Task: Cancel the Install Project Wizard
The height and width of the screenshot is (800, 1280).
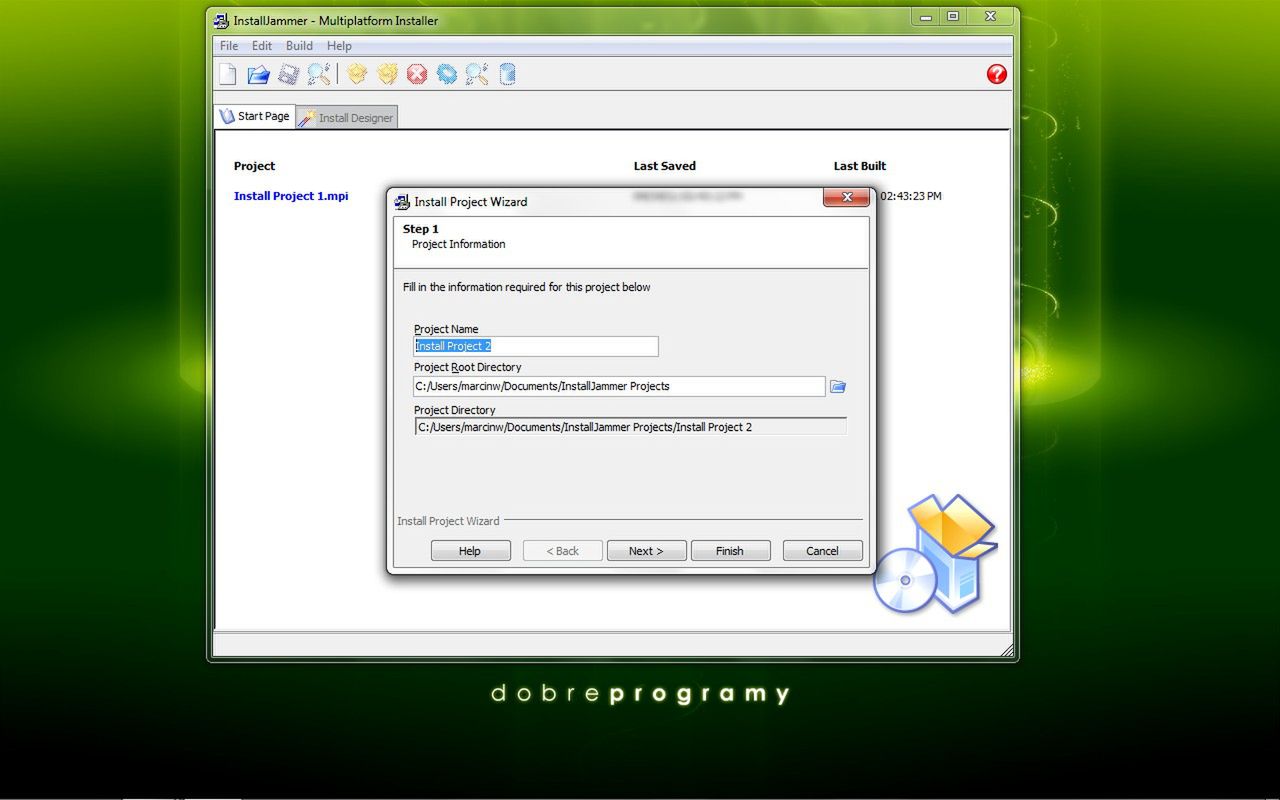Action: pos(822,551)
